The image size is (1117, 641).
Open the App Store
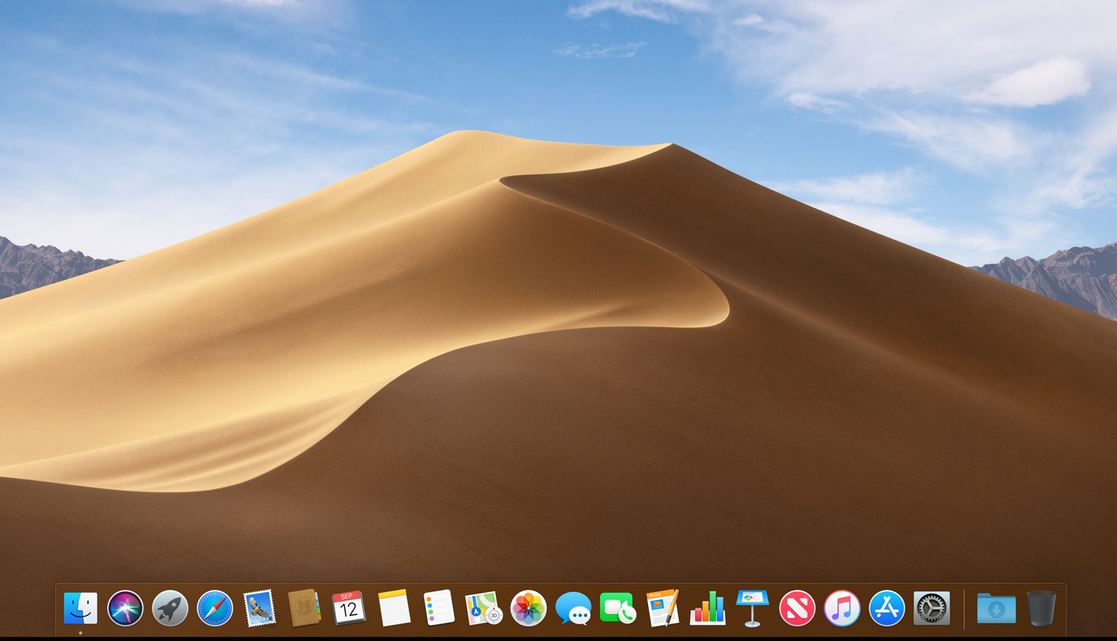[x=887, y=608]
